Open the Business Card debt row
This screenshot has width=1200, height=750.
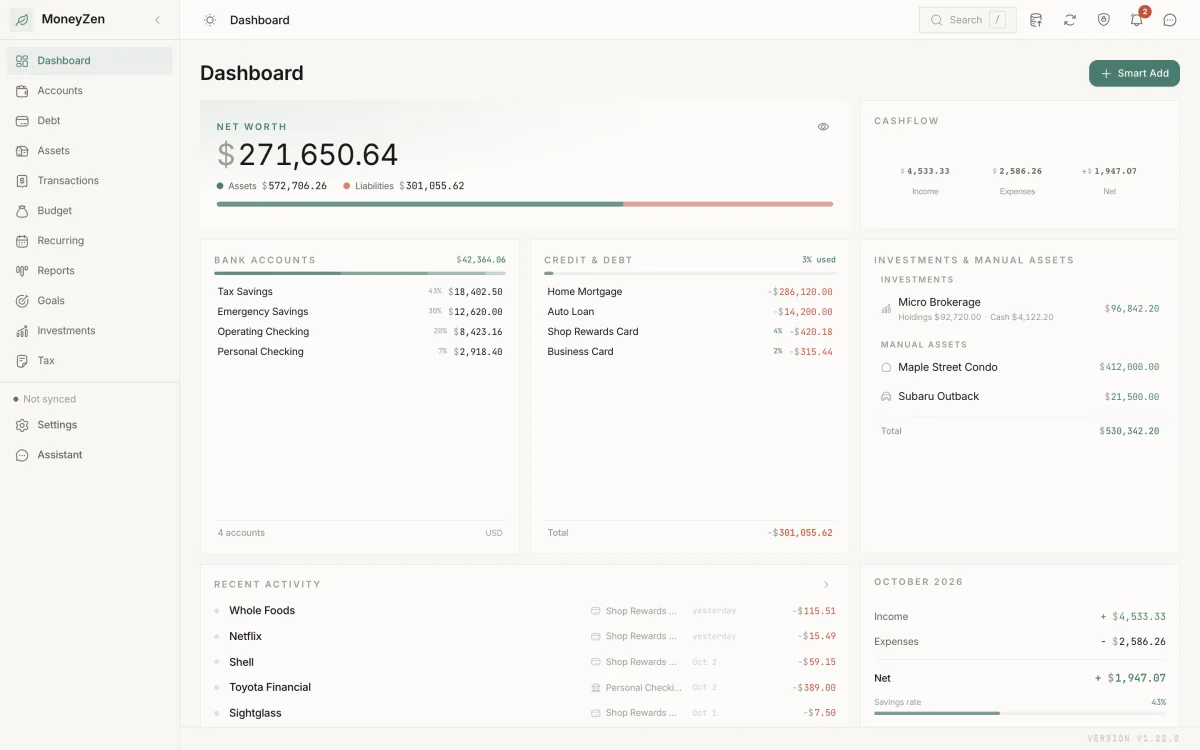[690, 352]
